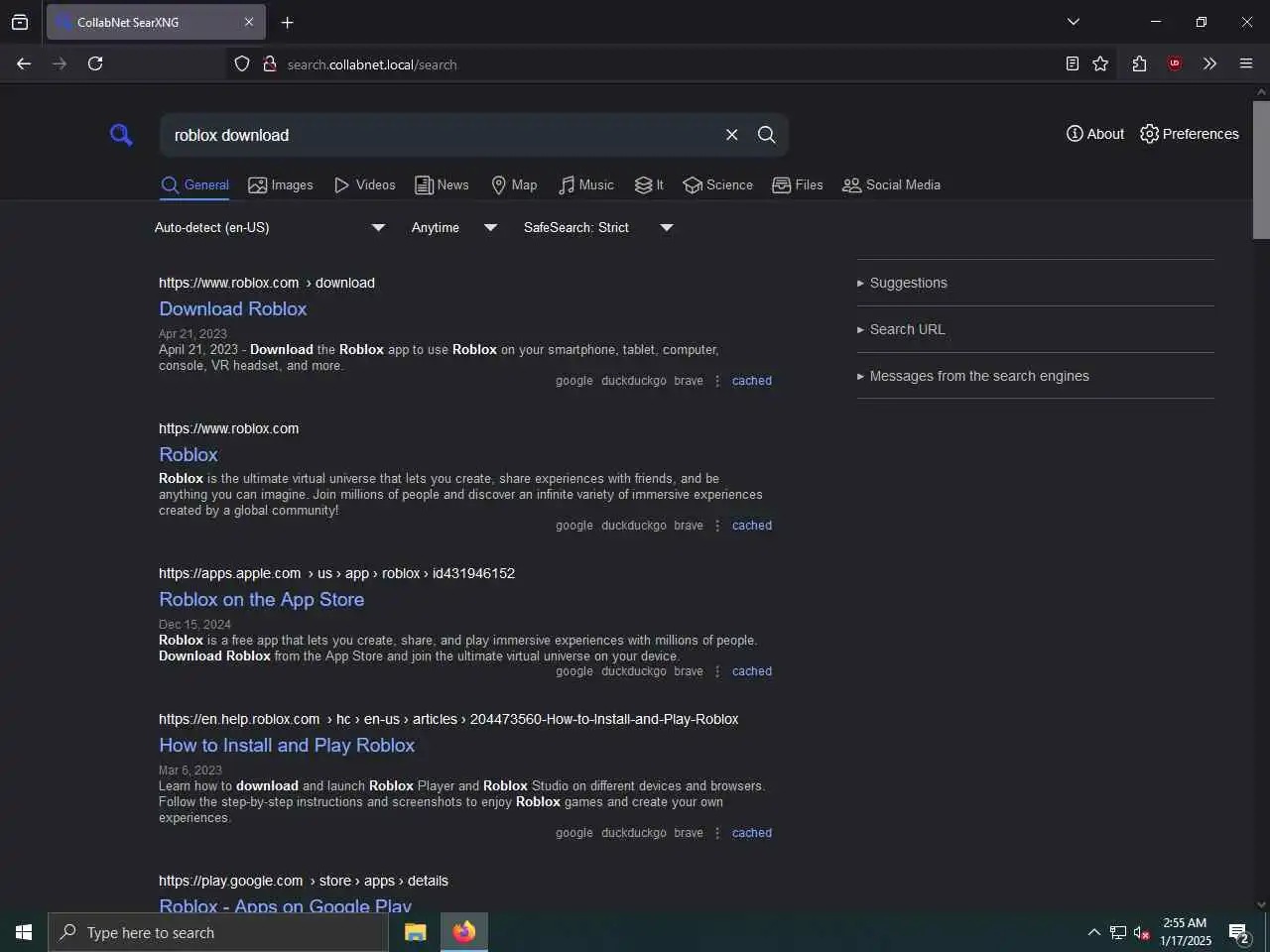Open cached link for App Store result
Viewport: 1270px width, 952px height.
(752, 671)
